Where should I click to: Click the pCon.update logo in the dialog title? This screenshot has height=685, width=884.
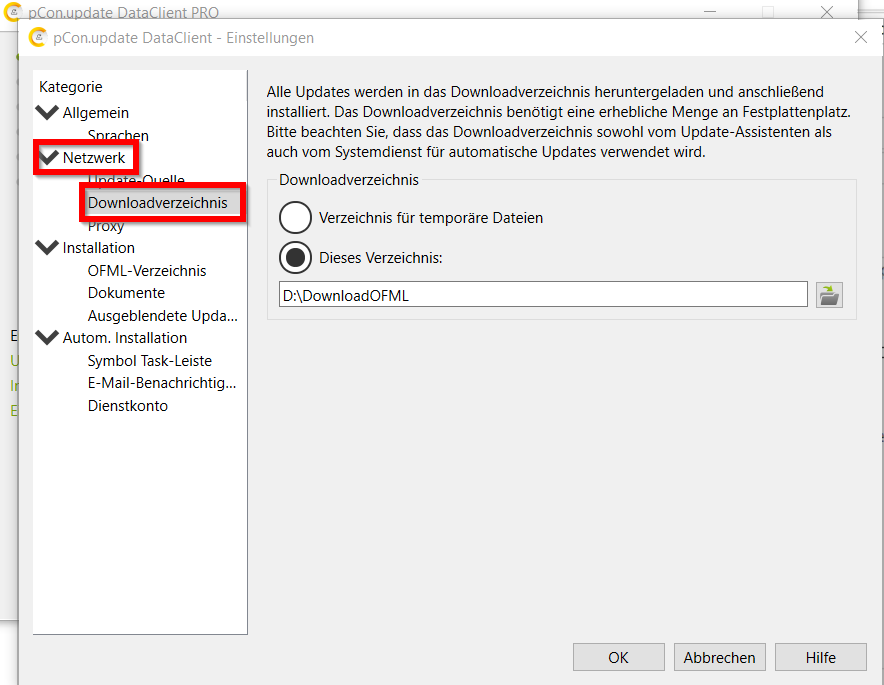click(39, 38)
